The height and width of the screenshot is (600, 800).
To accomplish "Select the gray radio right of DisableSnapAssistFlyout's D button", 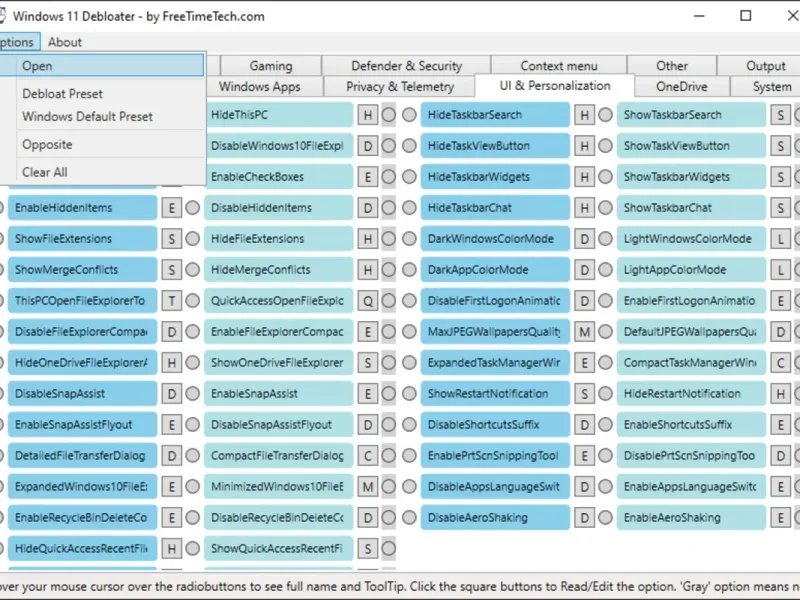I will pyautogui.click(x=389, y=424).
